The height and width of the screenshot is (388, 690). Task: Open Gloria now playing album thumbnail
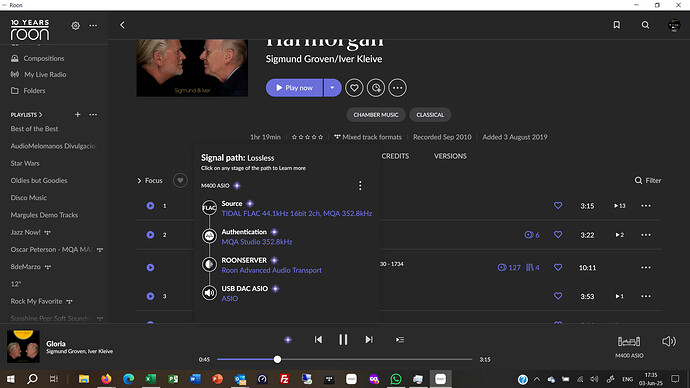click(x=23, y=347)
